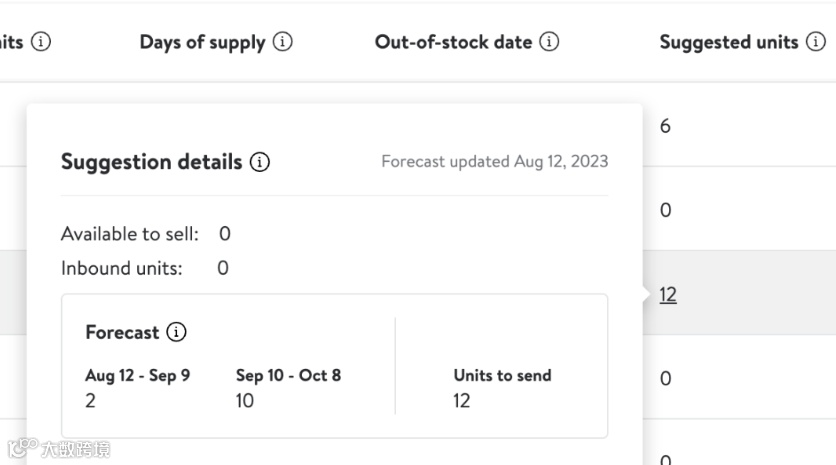Open the underlined 12 suggested units link
This screenshot has height=465, width=836.
pos(668,295)
